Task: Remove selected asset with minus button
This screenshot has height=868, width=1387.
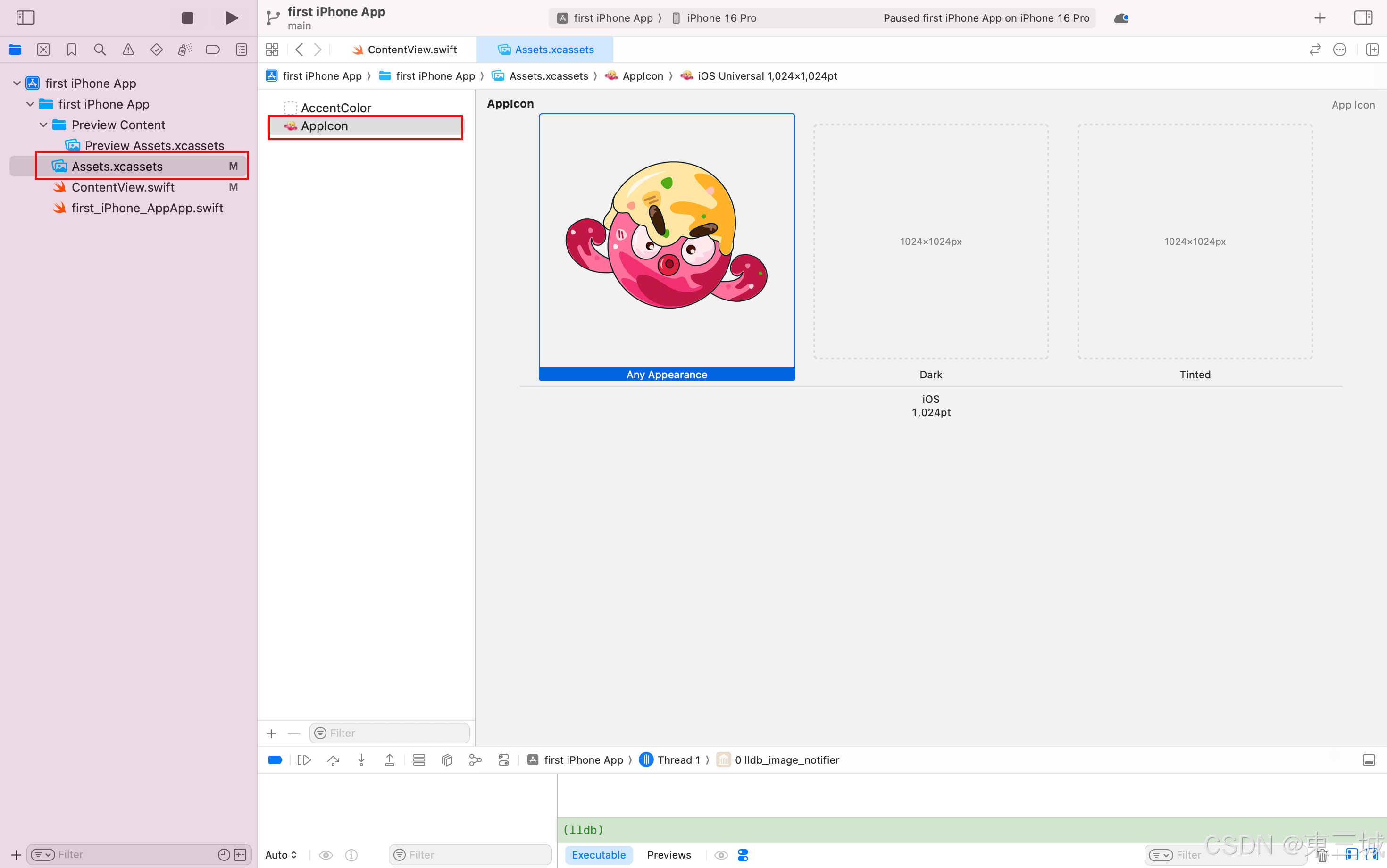Action: pyautogui.click(x=294, y=733)
